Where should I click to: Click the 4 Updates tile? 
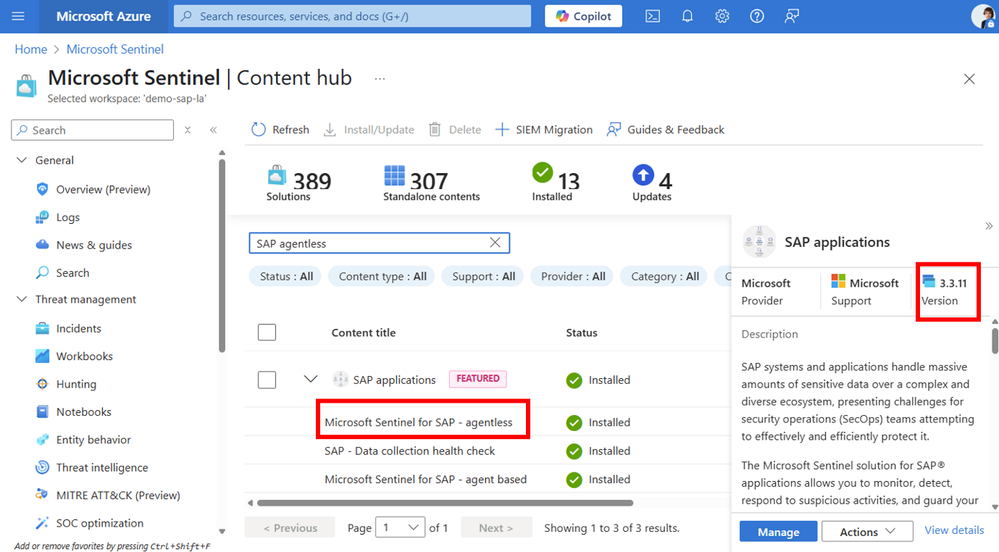click(652, 184)
